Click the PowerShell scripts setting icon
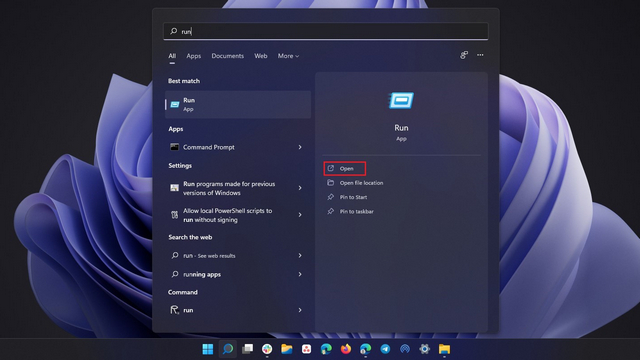Screen dimensions: 640x360 click(x=174, y=215)
